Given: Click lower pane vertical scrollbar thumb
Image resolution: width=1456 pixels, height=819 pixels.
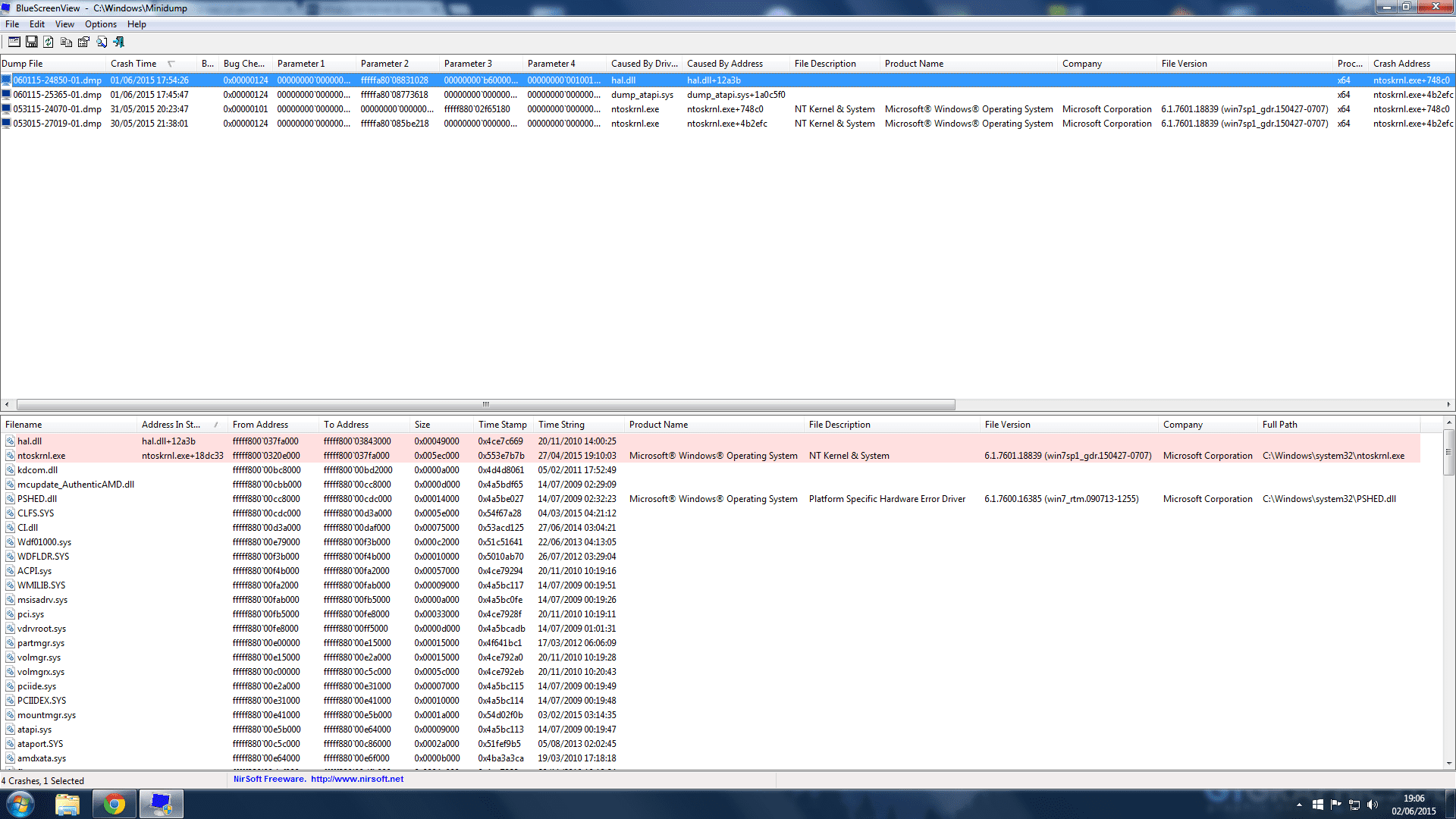Looking at the screenshot, I should (1449, 452).
